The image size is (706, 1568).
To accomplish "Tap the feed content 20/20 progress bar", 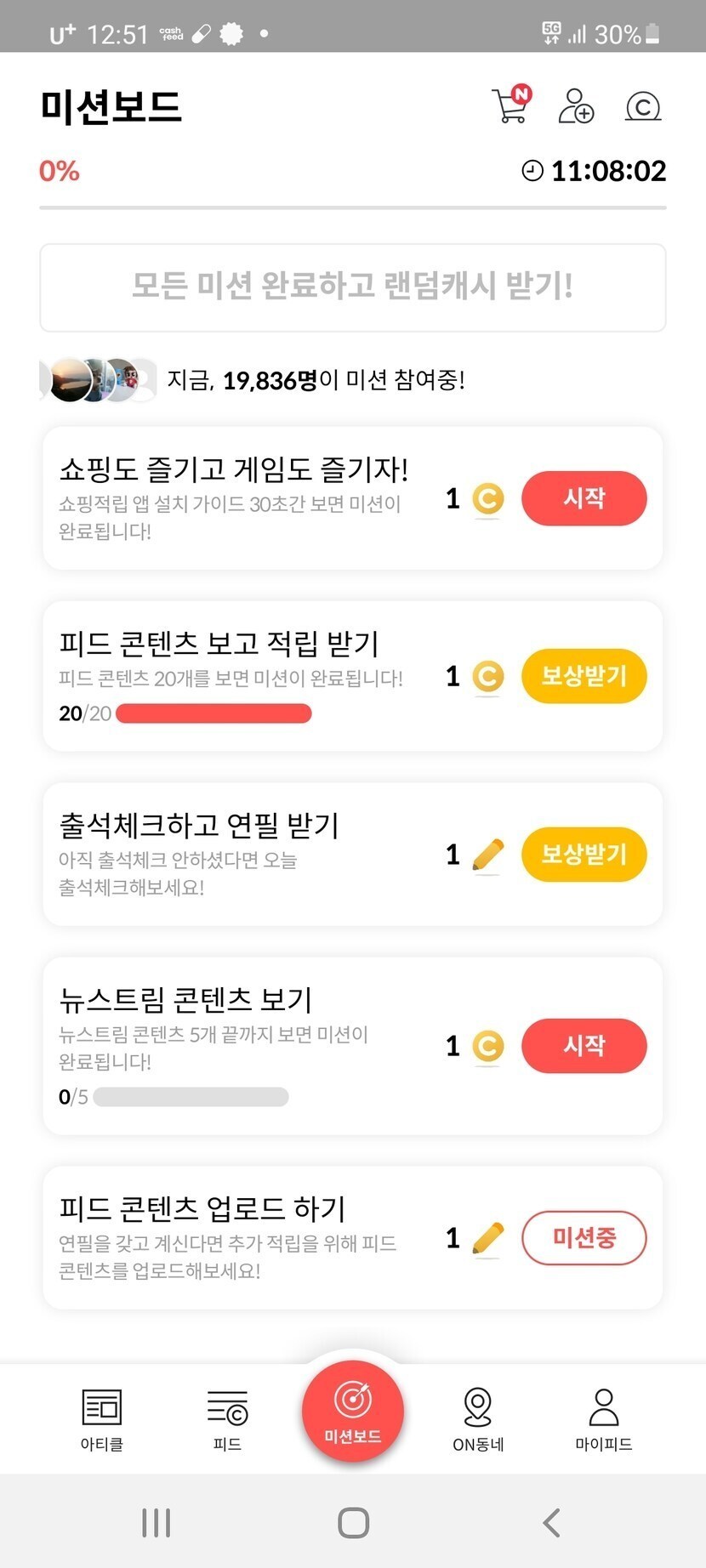I will pyautogui.click(x=214, y=713).
